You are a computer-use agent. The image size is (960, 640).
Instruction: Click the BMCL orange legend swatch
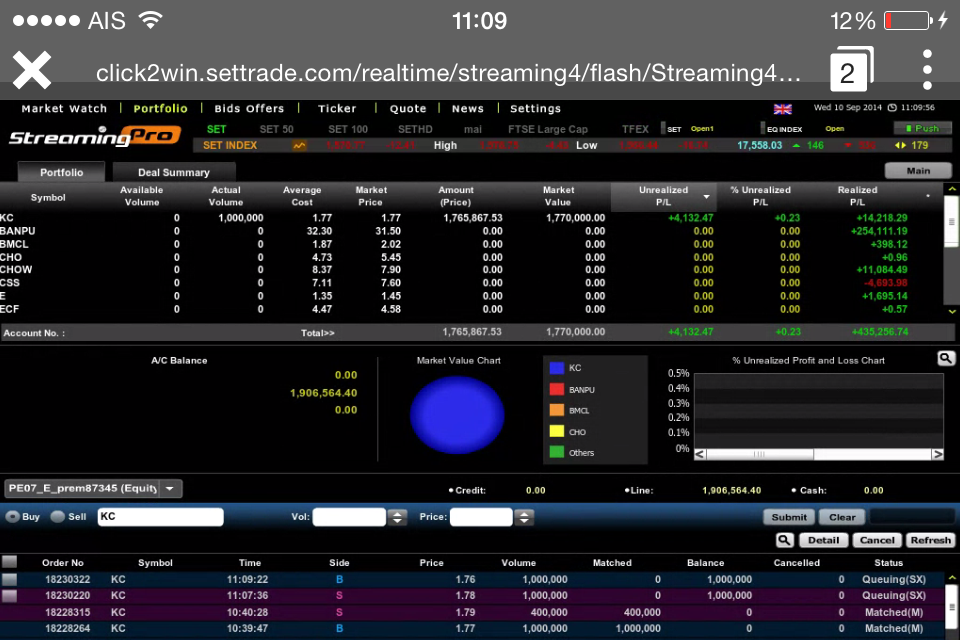click(x=557, y=410)
